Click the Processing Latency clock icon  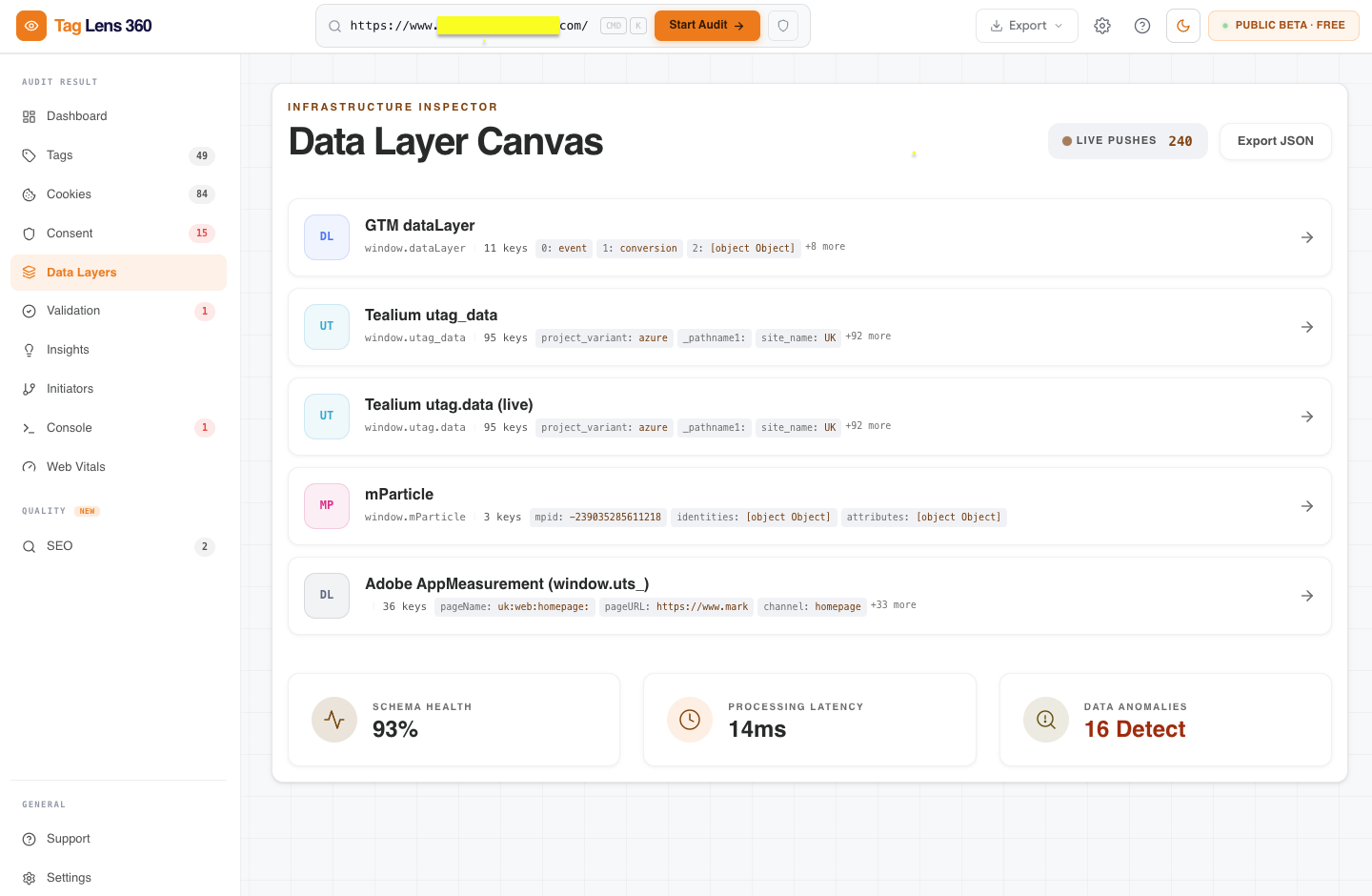690,720
